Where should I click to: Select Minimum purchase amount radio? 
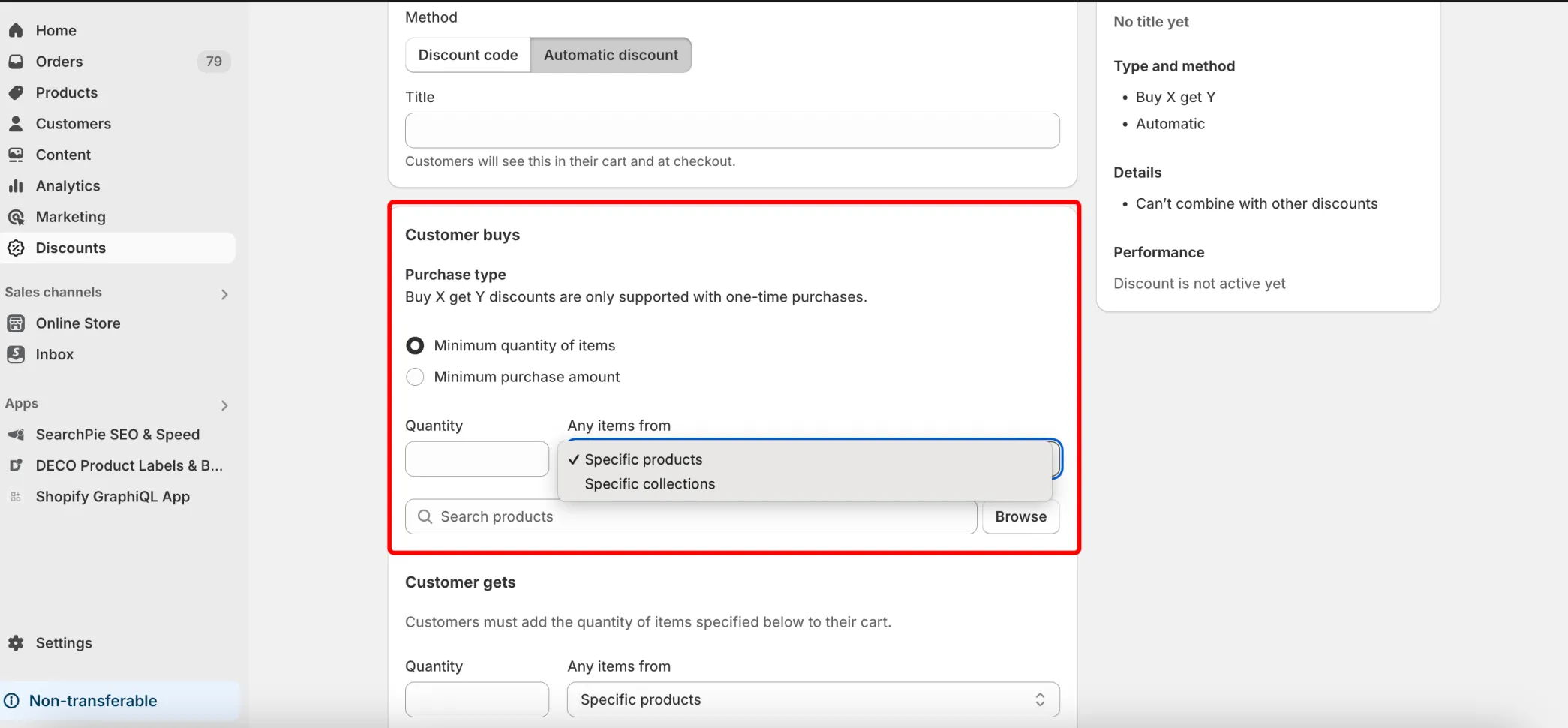(415, 377)
